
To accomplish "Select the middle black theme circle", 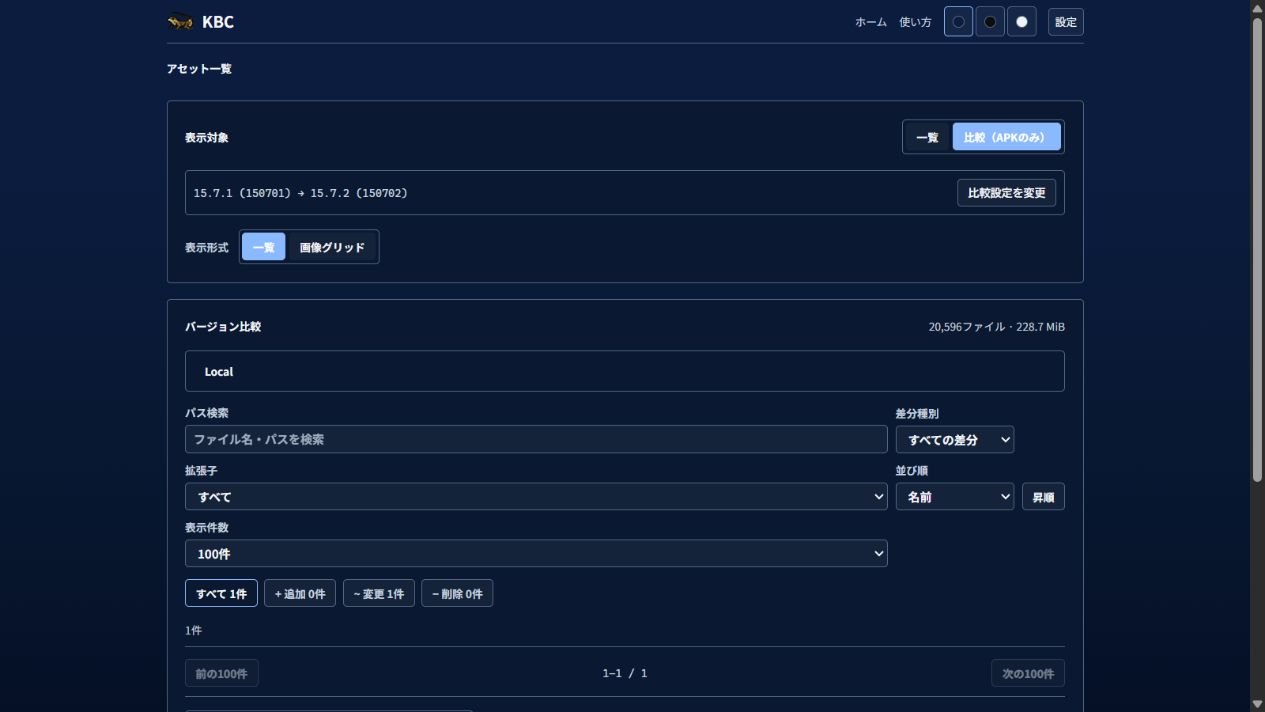I will click(990, 22).
